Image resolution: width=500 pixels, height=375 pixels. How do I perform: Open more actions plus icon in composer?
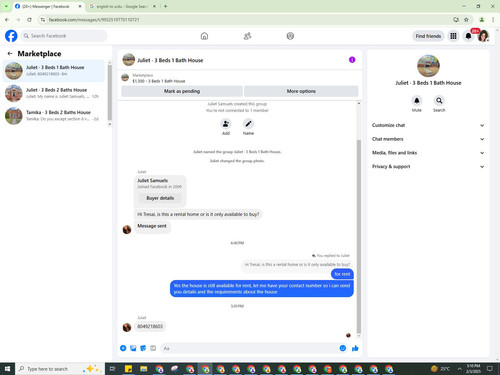[123, 348]
